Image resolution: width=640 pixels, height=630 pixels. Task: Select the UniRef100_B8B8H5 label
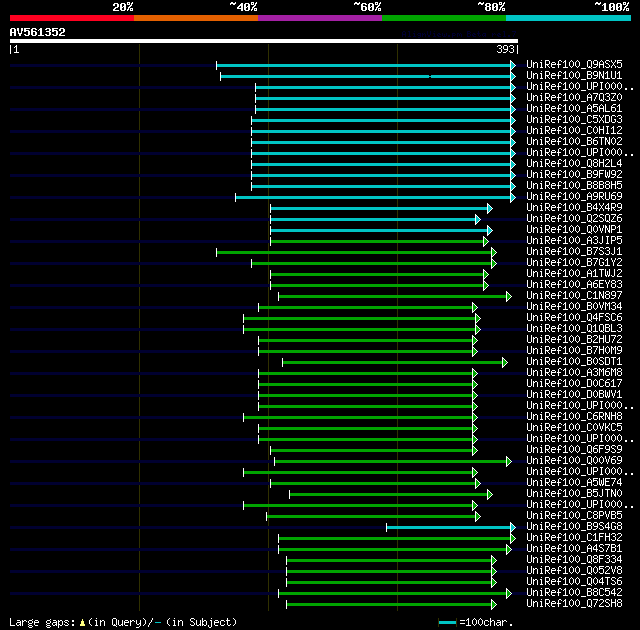[574, 186]
